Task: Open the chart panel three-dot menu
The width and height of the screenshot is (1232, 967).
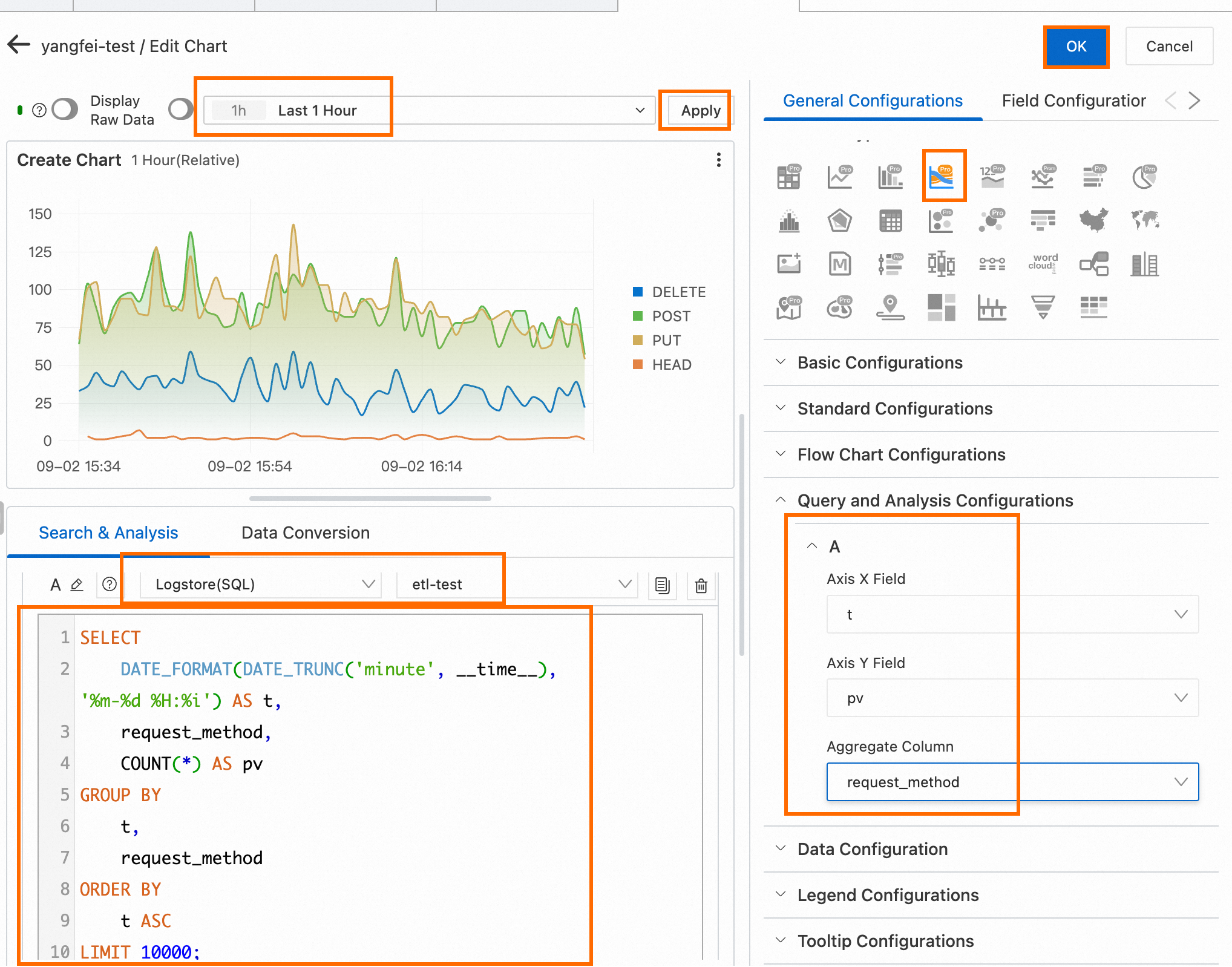Action: pyautogui.click(x=718, y=160)
